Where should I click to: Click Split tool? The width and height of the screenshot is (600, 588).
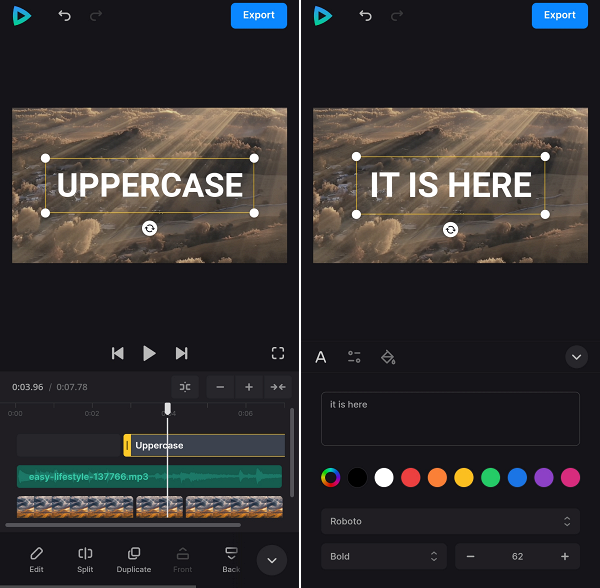tap(85, 560)
